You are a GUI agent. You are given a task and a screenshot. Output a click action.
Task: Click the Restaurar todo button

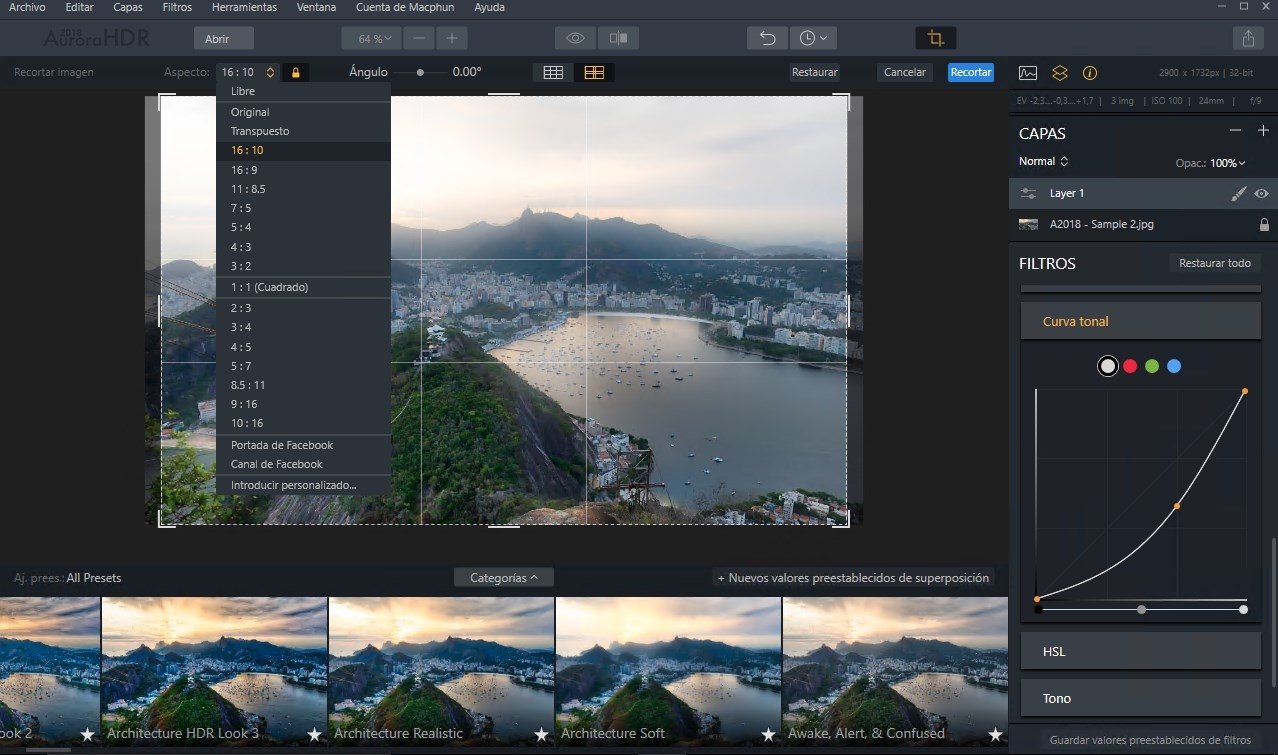pos(1215,263)
